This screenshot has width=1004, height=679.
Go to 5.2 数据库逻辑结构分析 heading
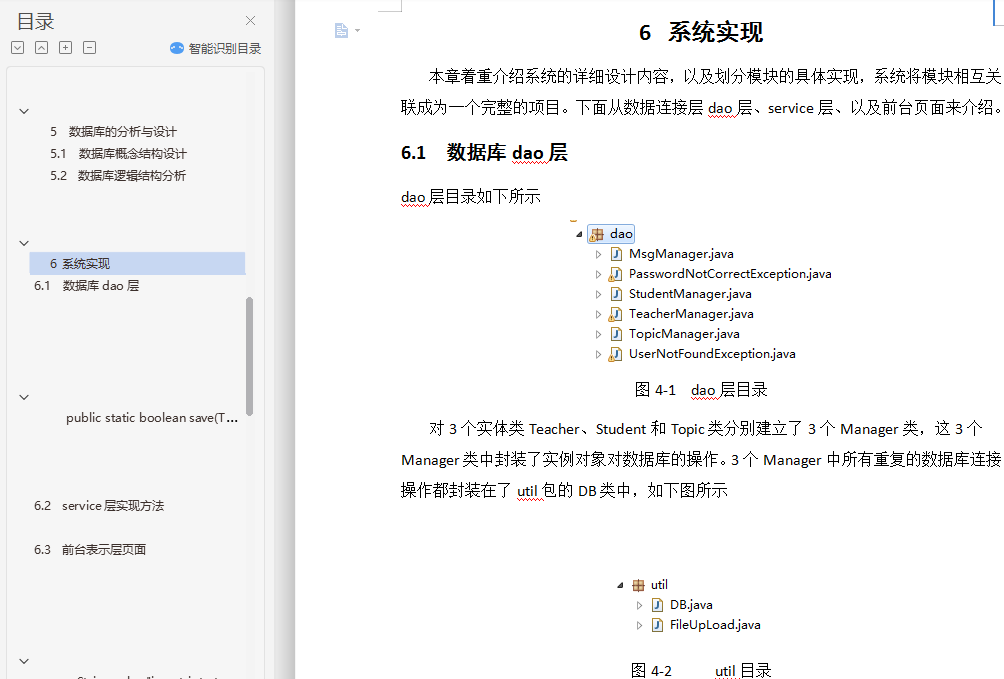point(118,176)
